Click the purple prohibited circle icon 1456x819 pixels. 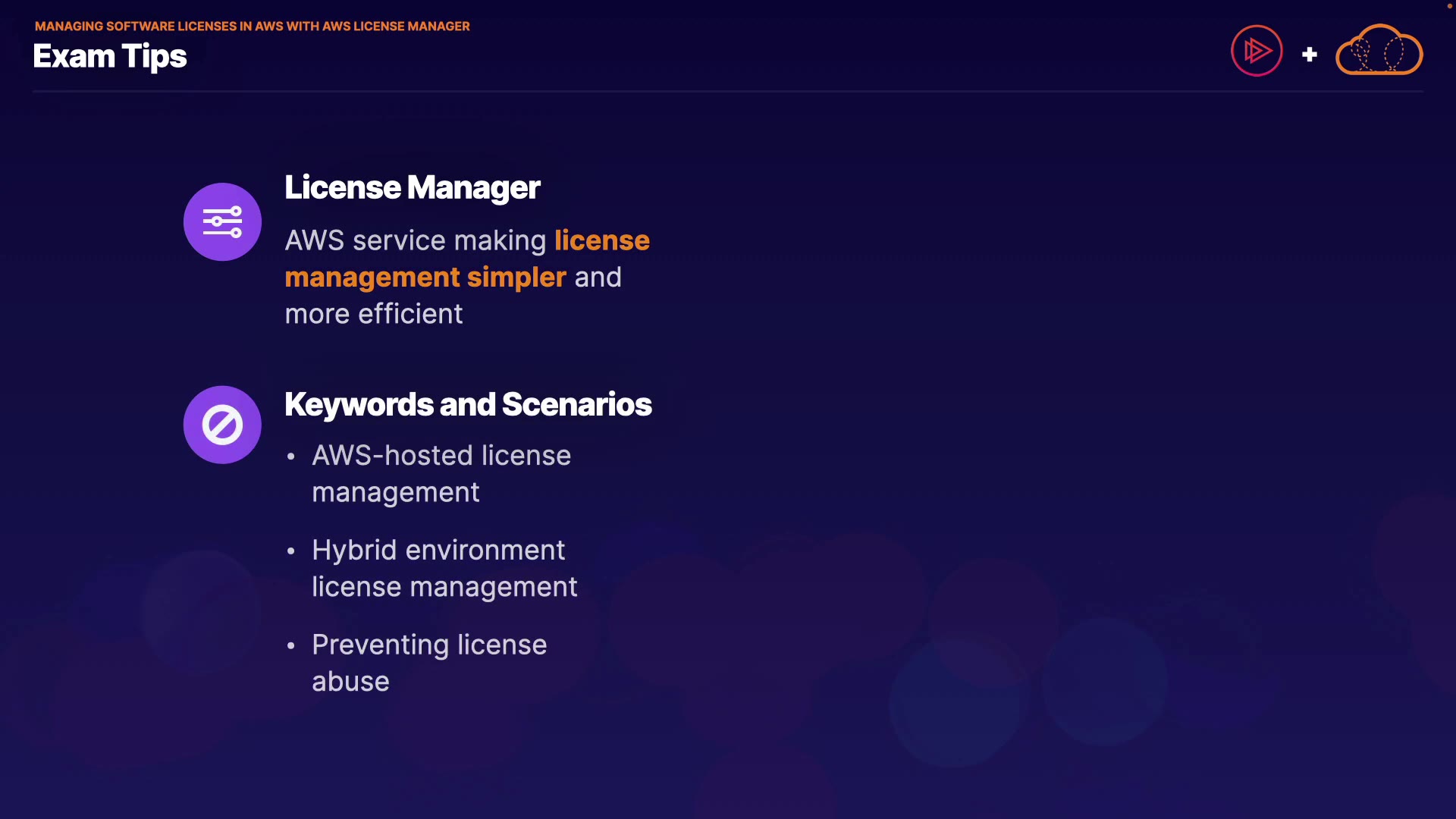[222, 425]
